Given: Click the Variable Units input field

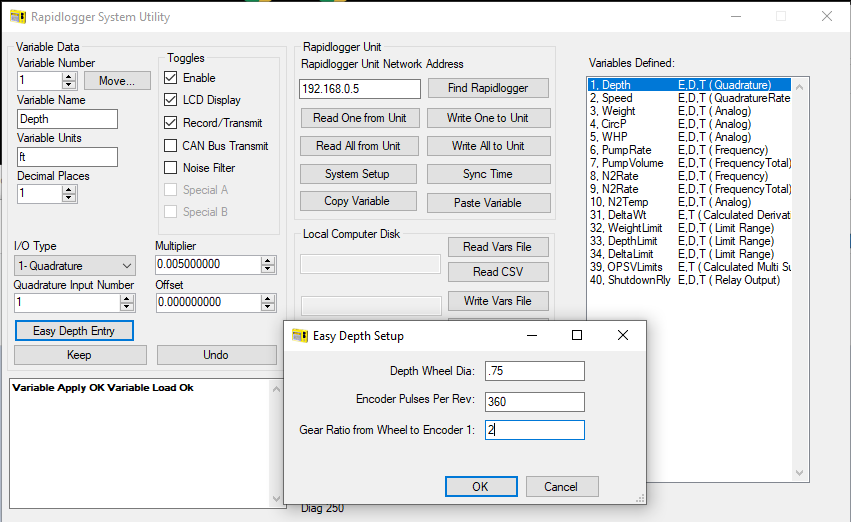Looking at the screenshot, I should pyautogui.click(x=67, y=157).
